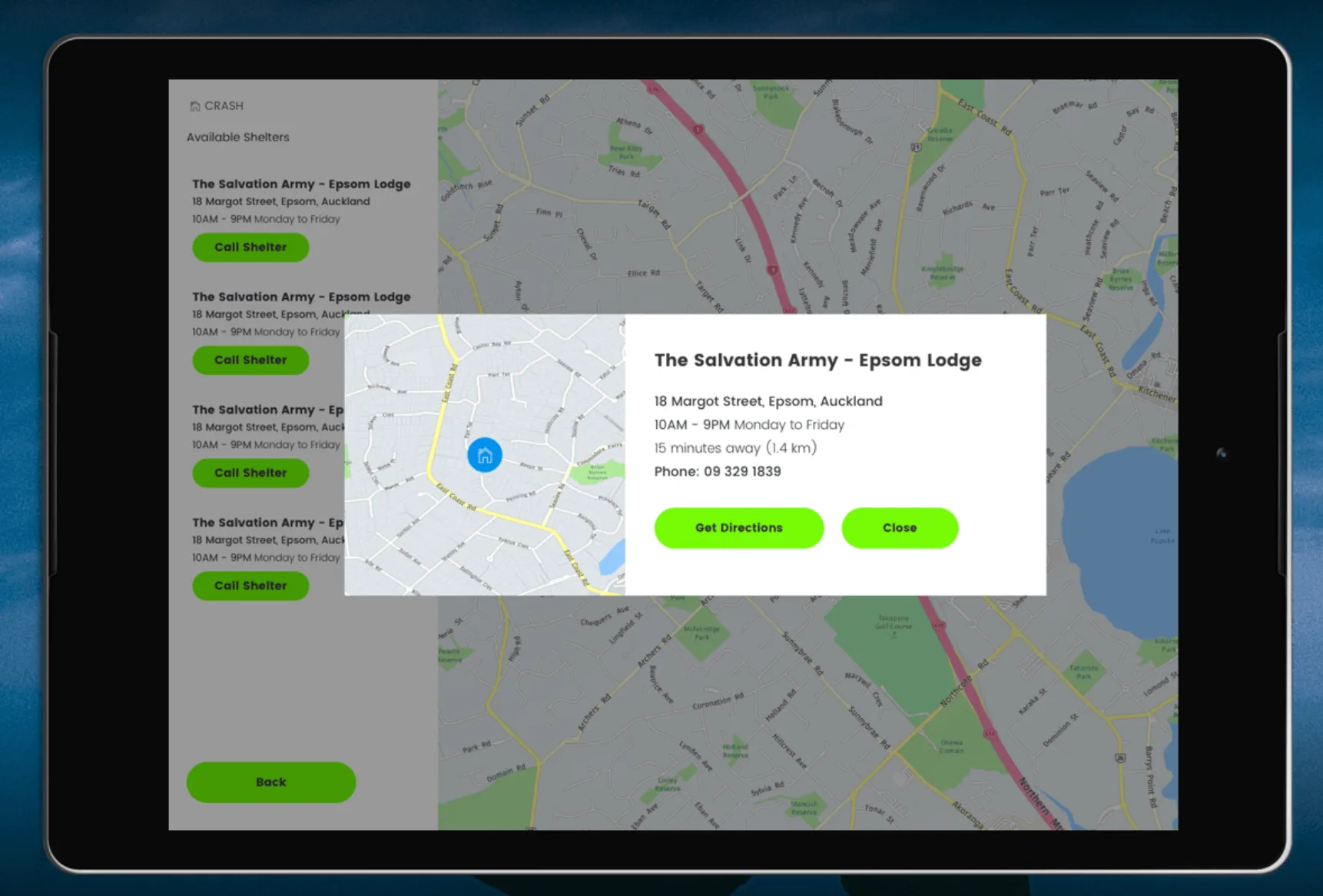1323x896 pixels.
Task: Go back using the Back button
Action: point(270,782)
